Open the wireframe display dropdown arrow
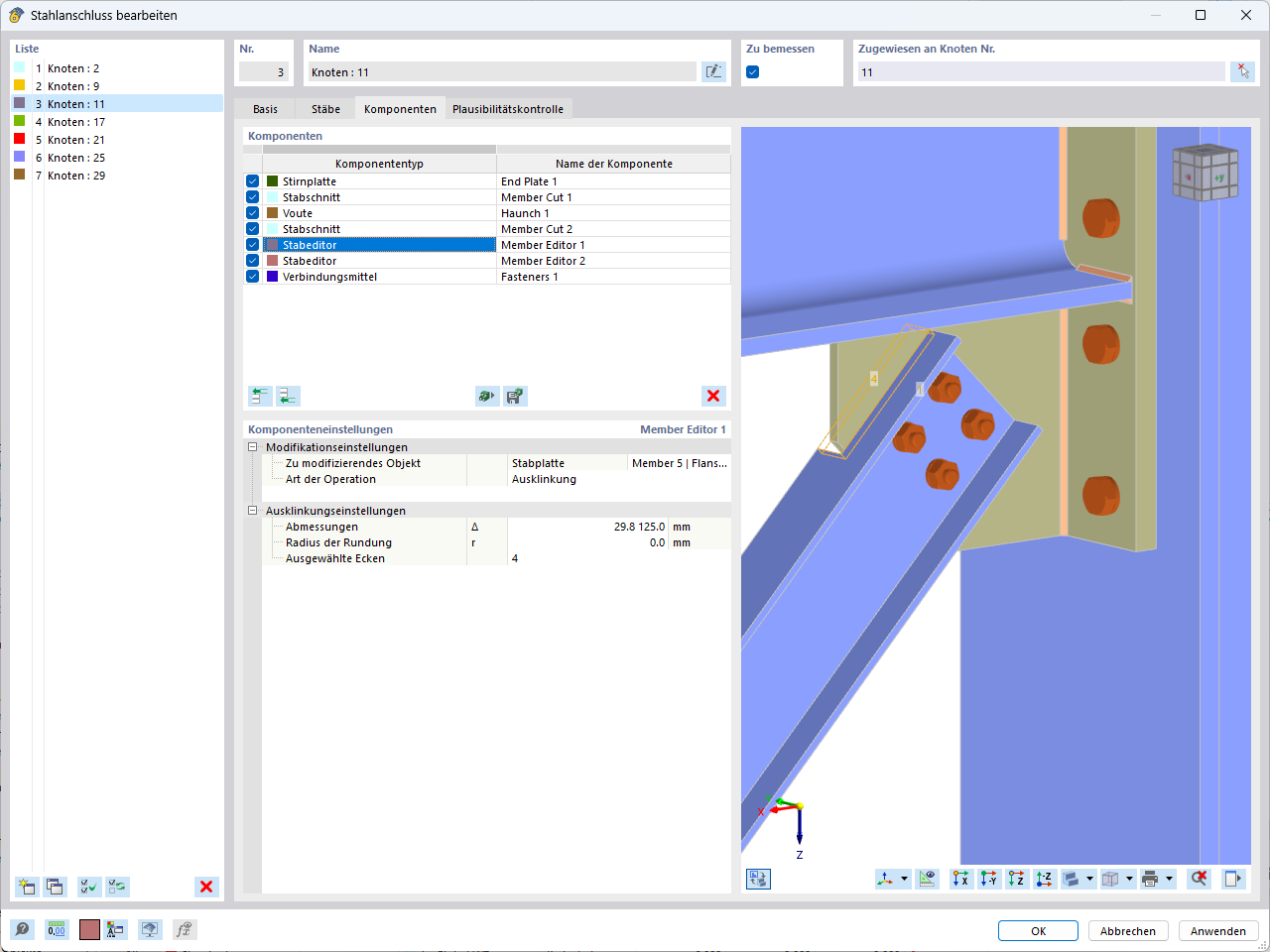 (1129, 879)
